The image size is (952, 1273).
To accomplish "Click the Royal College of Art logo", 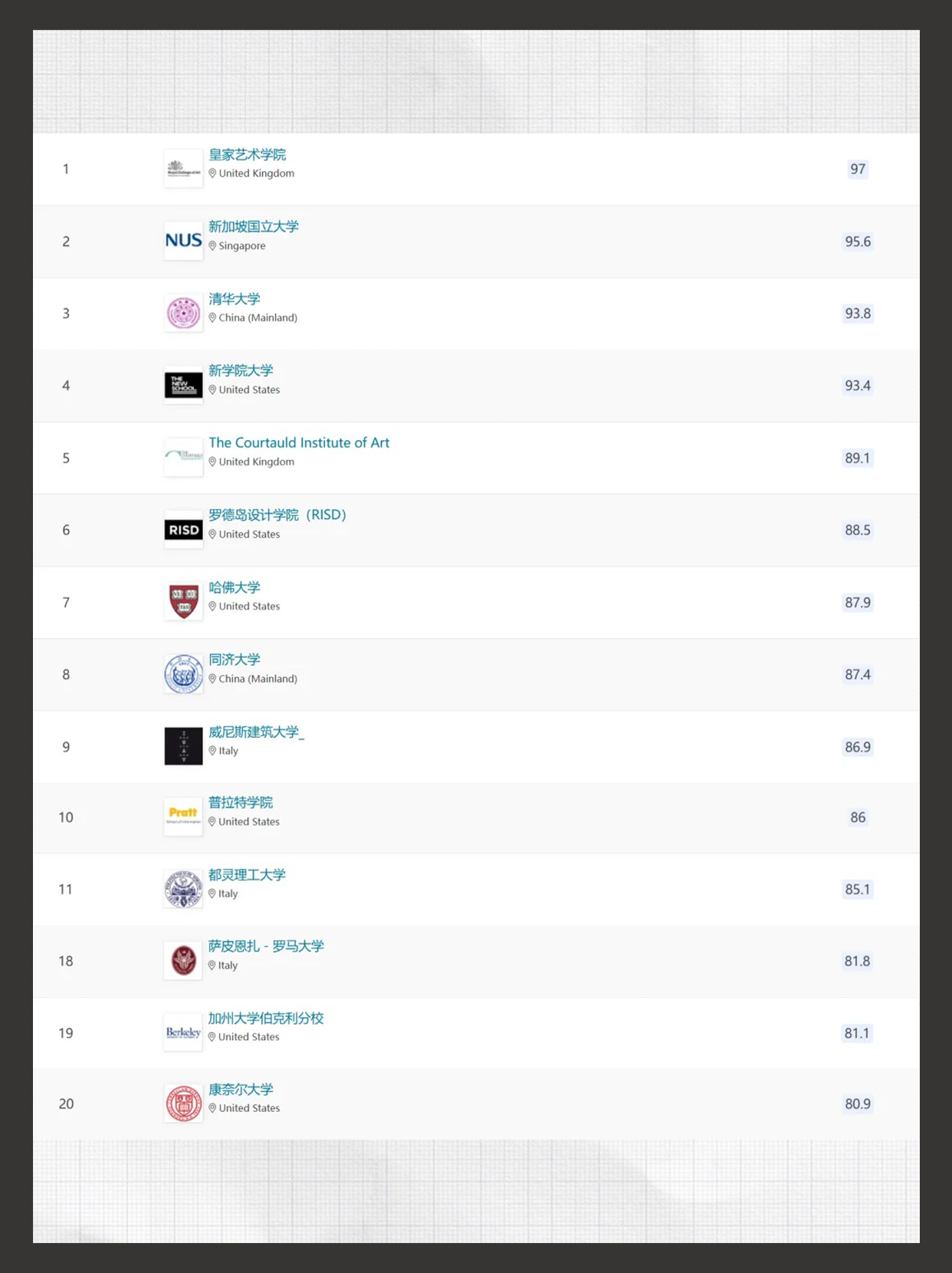I will [x=183, y=169].
